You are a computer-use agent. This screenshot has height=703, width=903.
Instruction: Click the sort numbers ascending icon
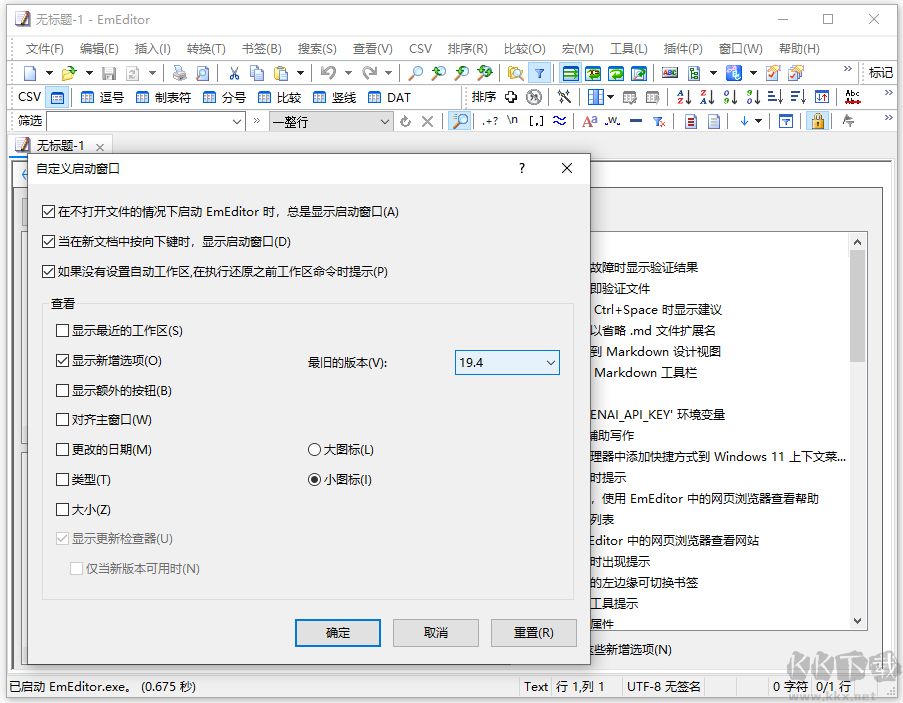pyautogui.click(x=730, y=97)
